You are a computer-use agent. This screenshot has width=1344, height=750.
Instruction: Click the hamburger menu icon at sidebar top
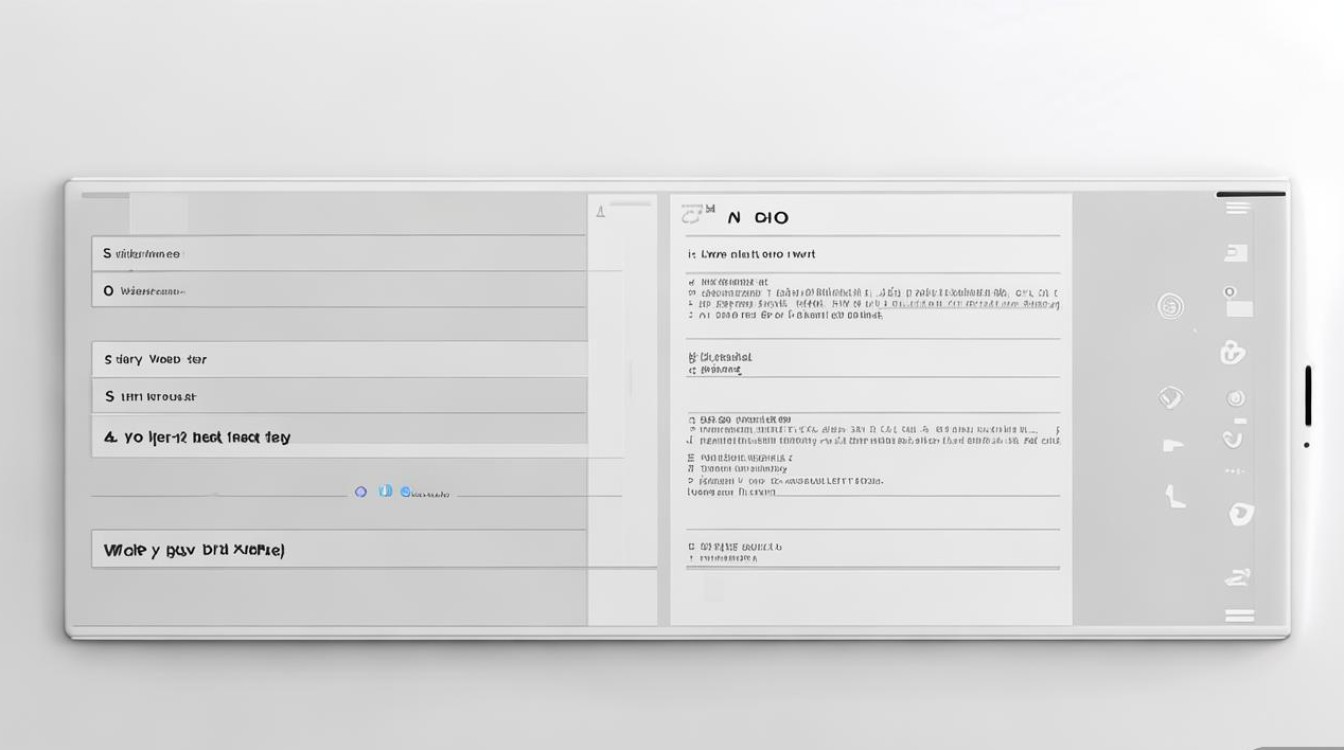click(1237, 208)
